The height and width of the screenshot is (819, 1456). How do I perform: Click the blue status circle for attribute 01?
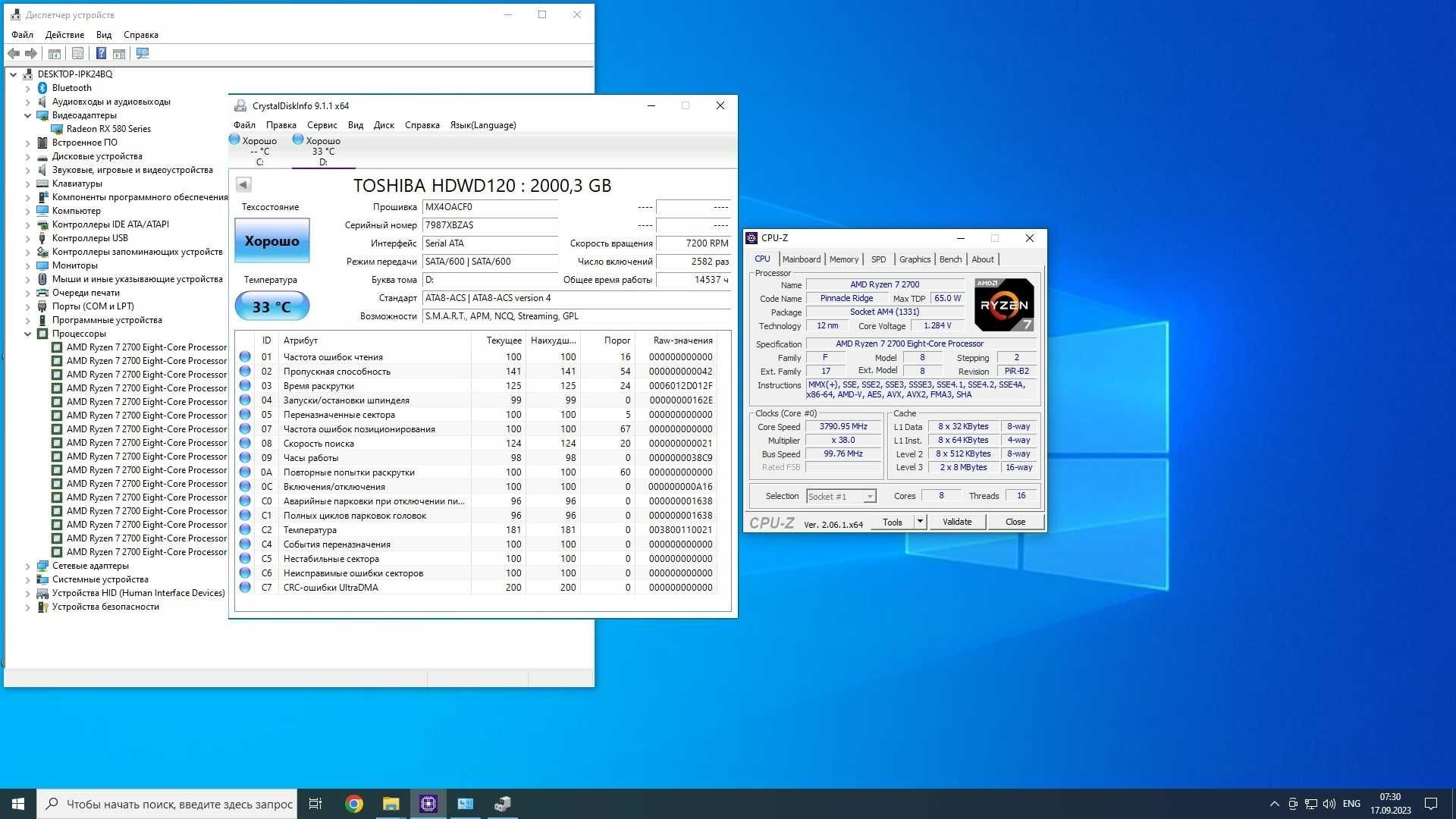click(x=245, y=356)
